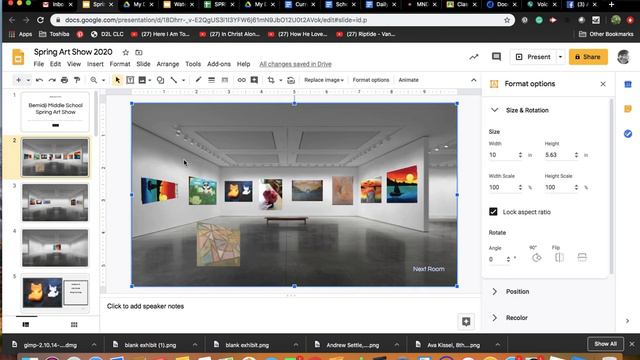Screen dimensions: 640x360
Task: Open the Insert menu
Action: pos(95,64)
